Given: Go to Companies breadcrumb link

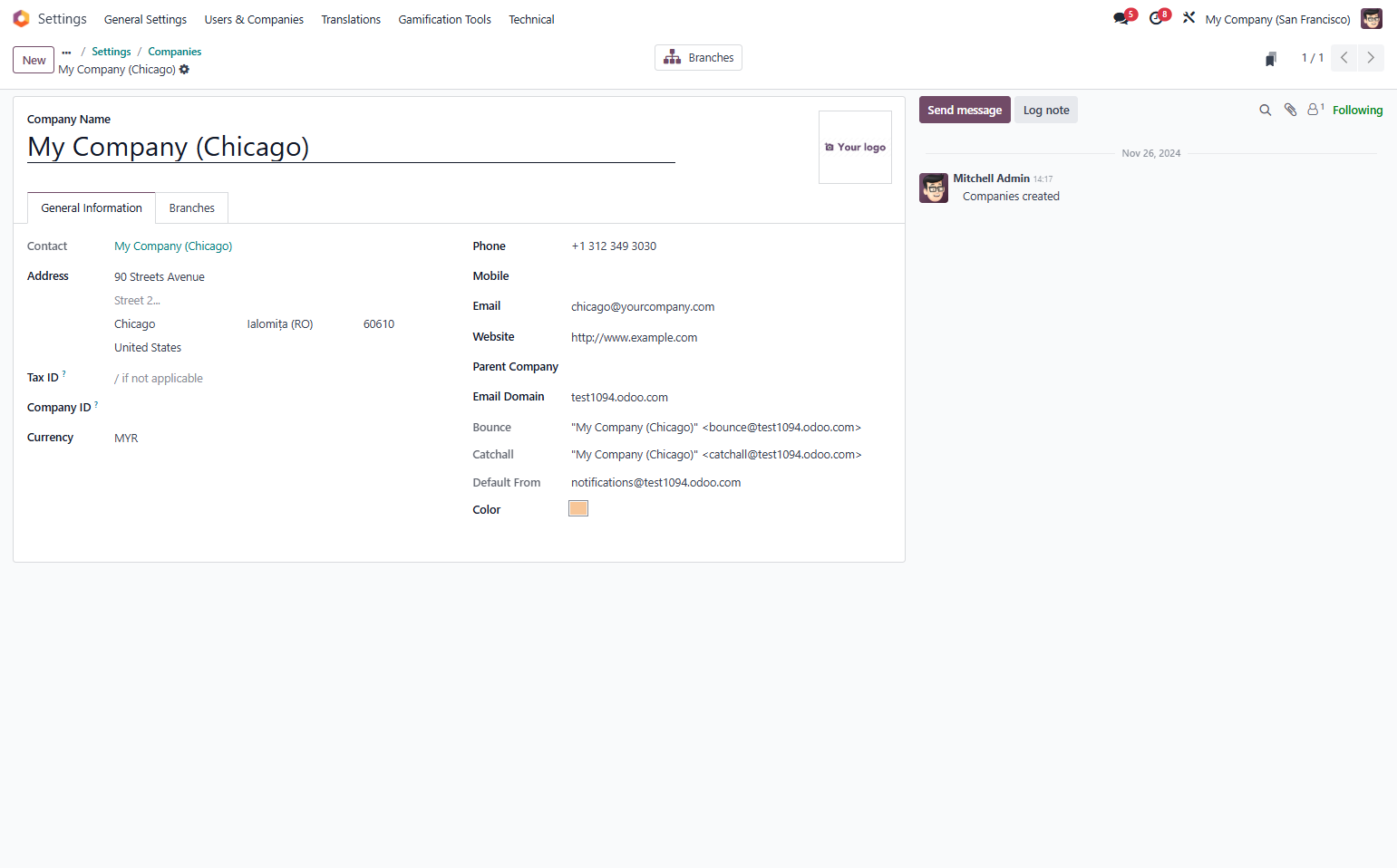Looking at the screenshot, I should (175, 52).
